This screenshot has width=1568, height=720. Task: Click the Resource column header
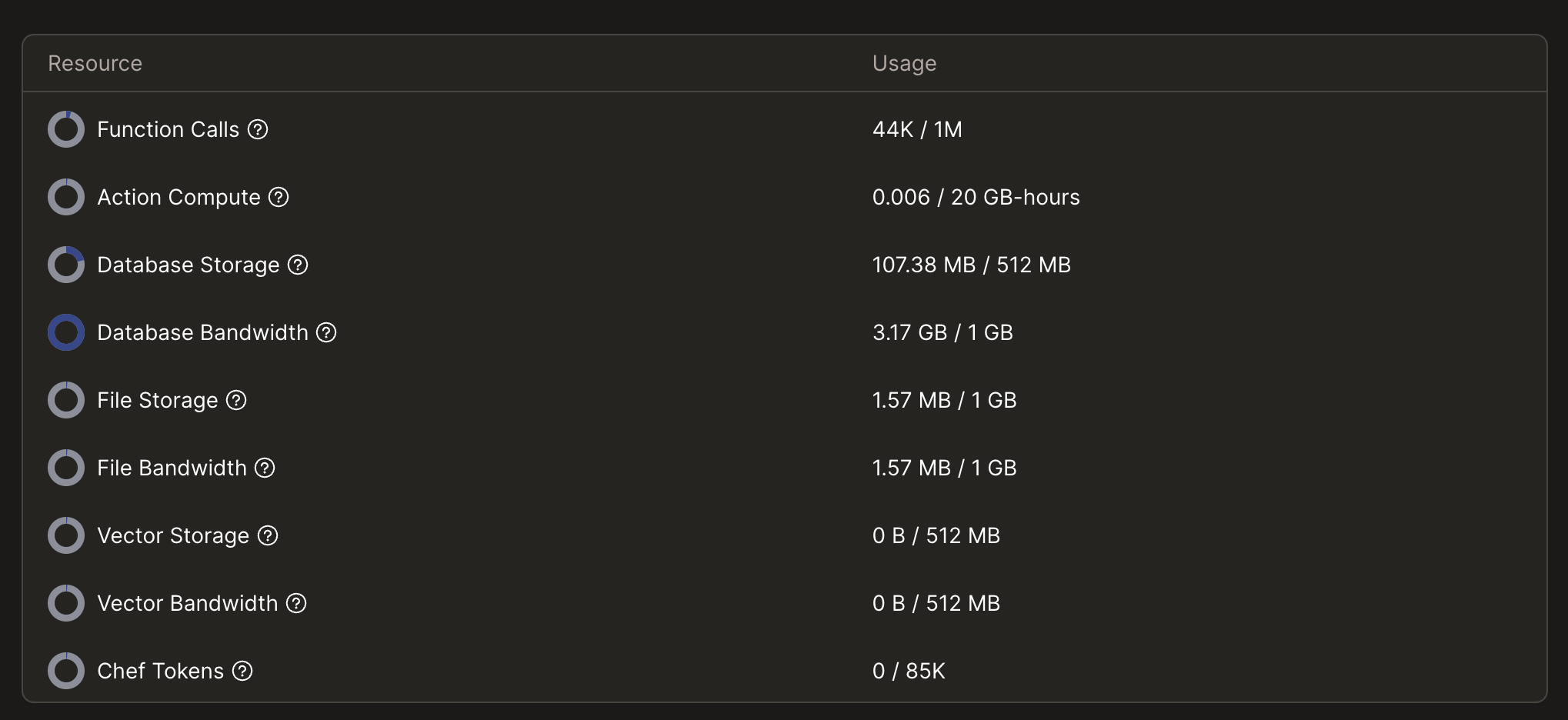pyautogui.click(x=95, y=63)
